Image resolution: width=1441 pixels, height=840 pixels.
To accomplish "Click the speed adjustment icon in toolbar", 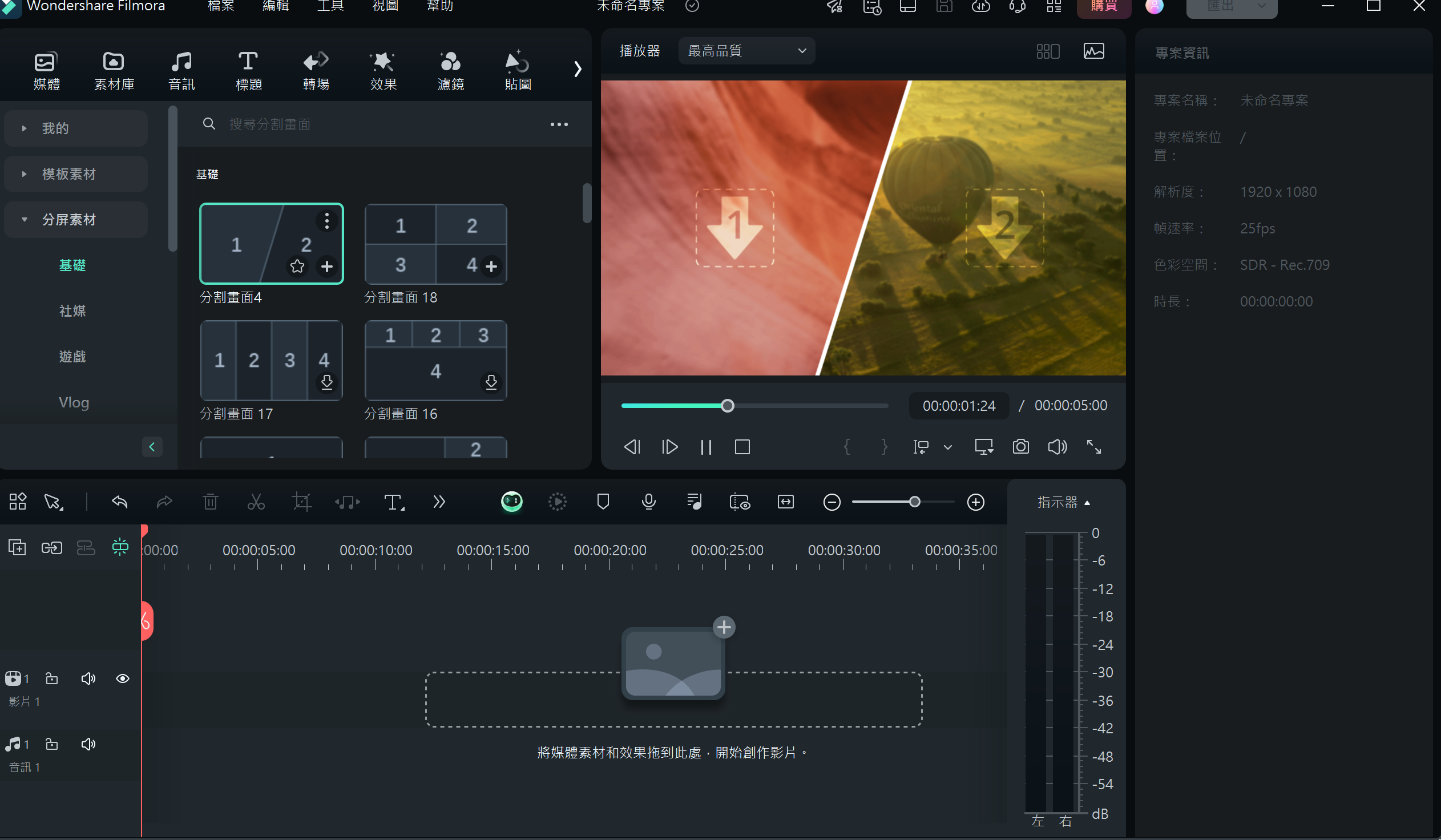I will 558,502.
